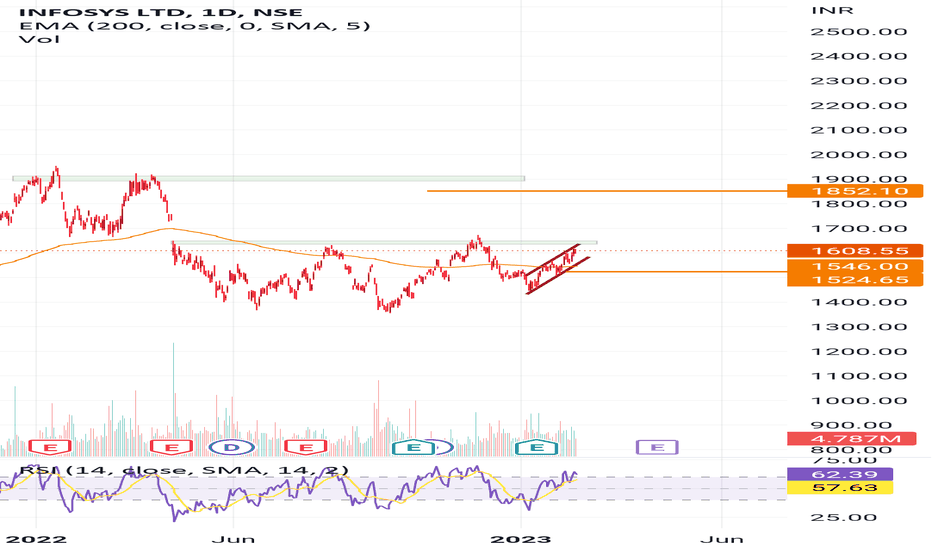Open the teal E earnings marker near 2023

click(536, 447)
